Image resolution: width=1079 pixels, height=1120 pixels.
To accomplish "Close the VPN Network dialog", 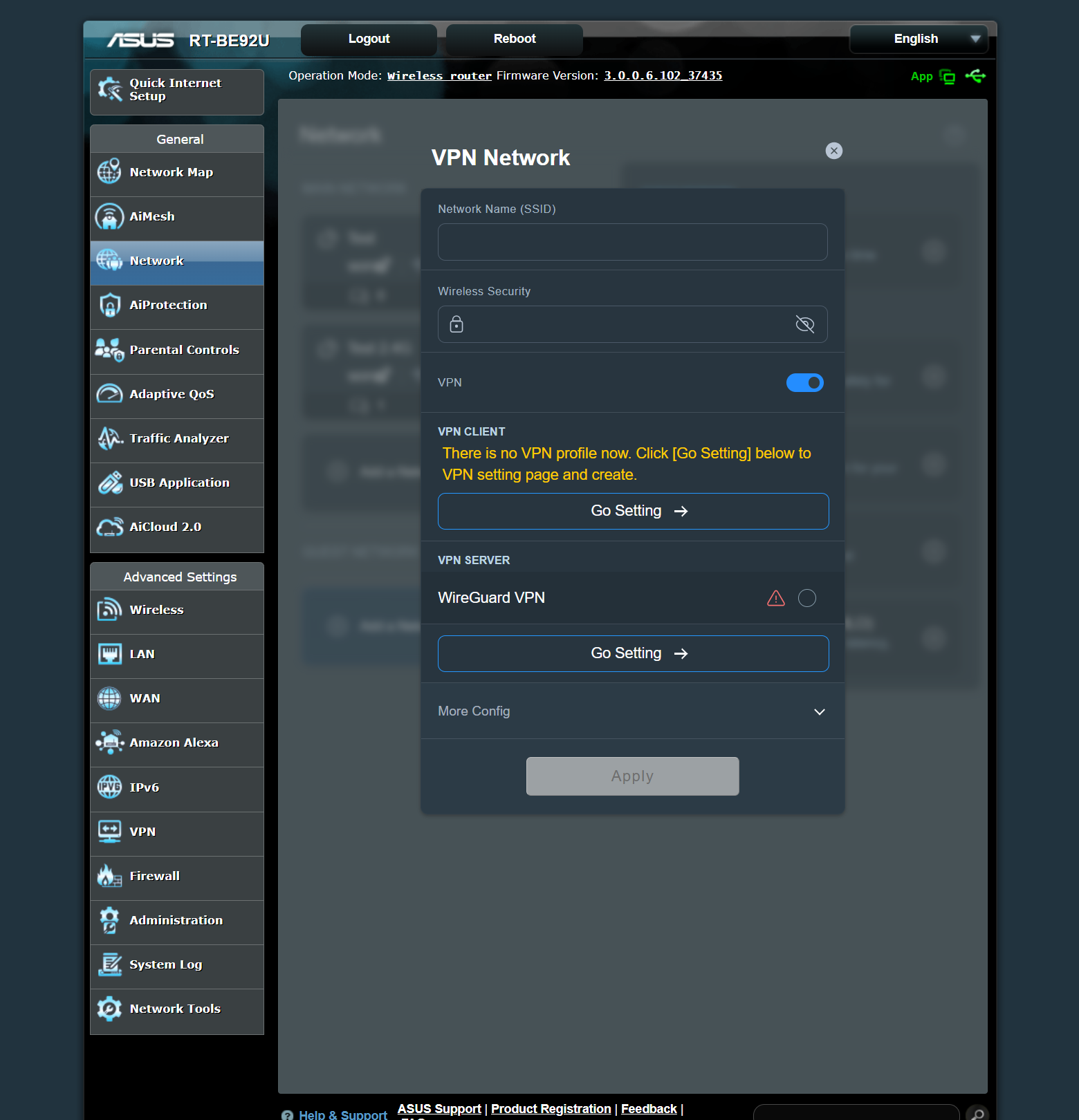I will (x=834, y=151).
